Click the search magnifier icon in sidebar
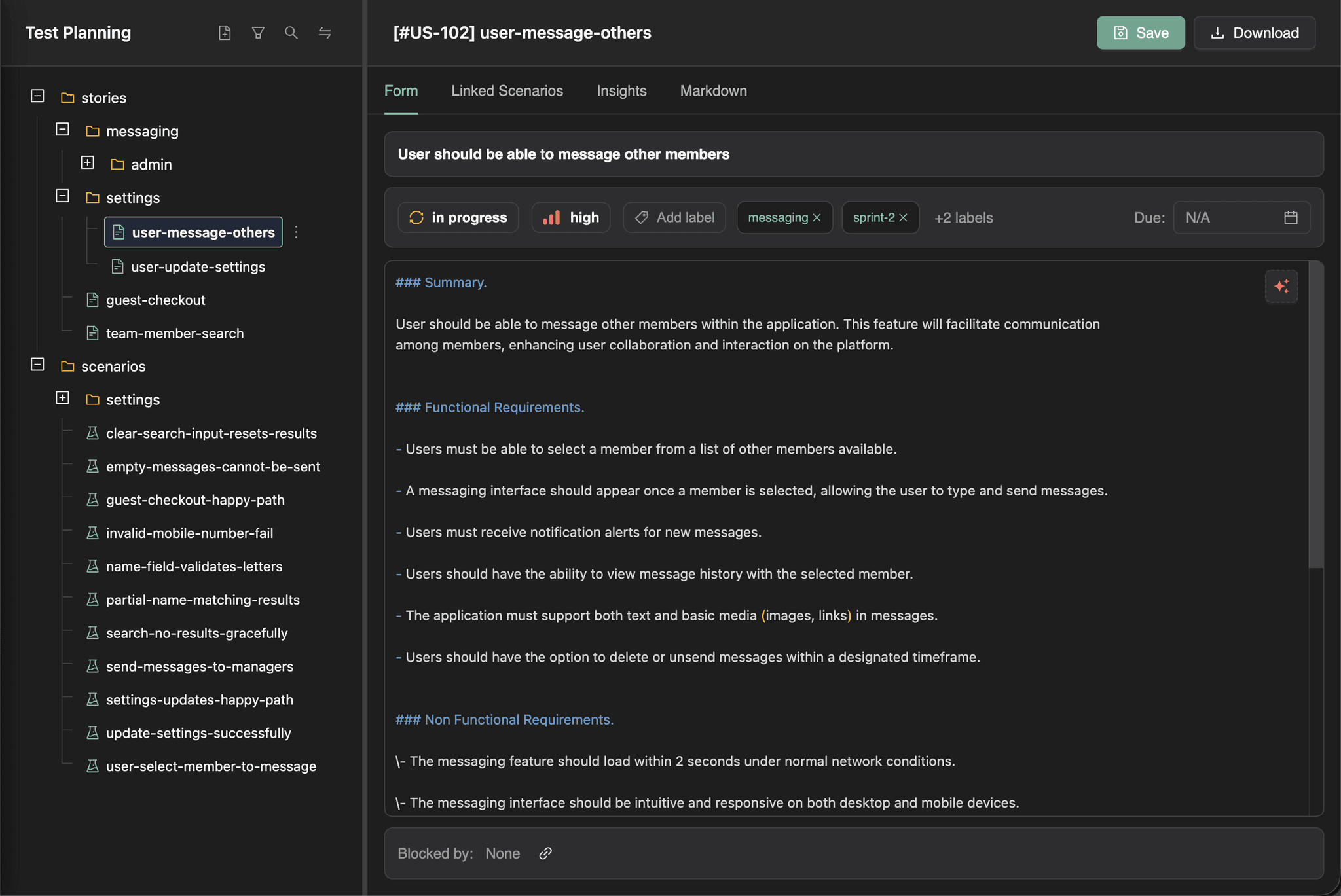The image size is (1341, 896). pyautogui.click(x=291, y=33)
